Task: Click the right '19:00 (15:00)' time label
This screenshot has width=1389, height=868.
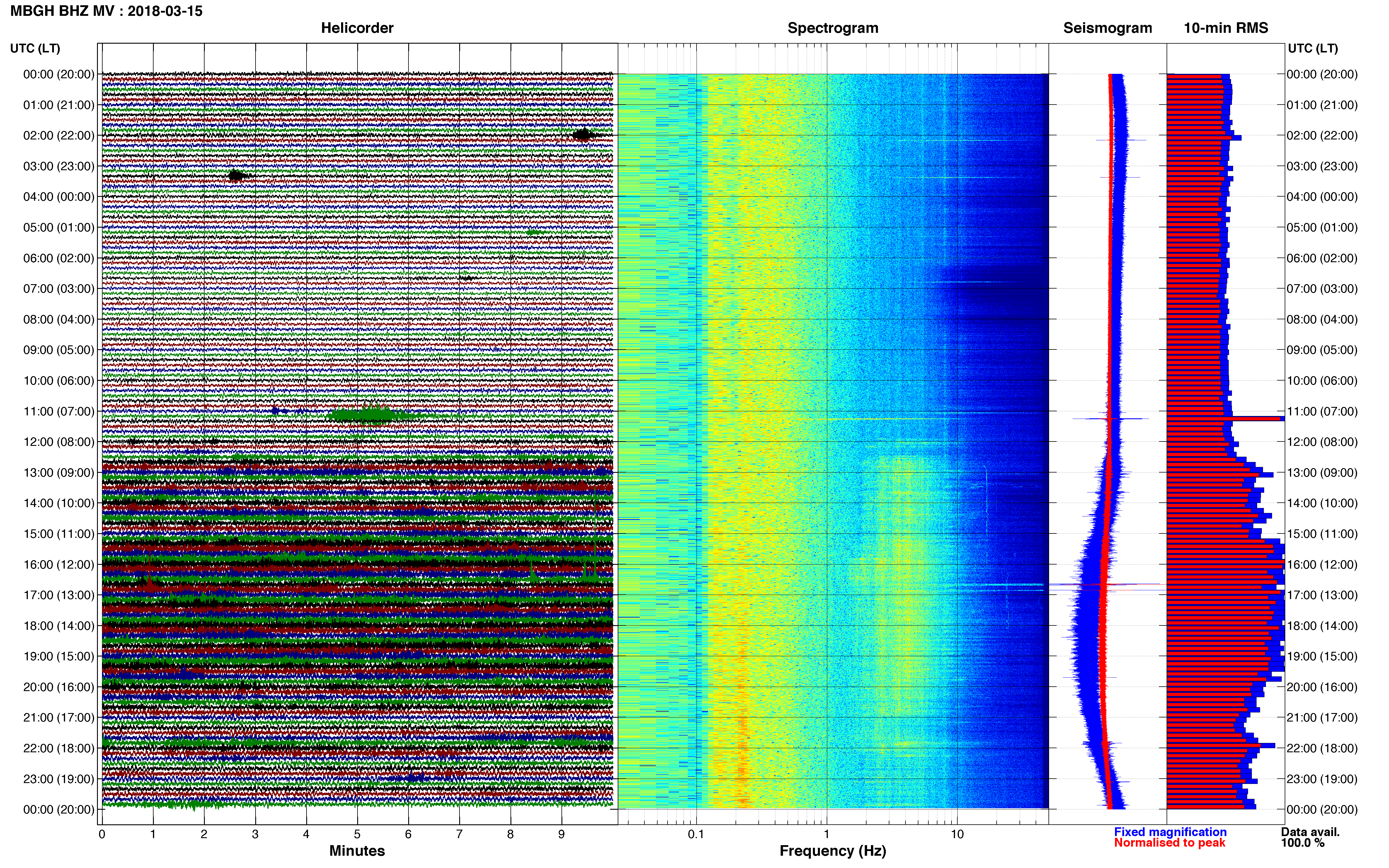Action: click(1322, 657)
